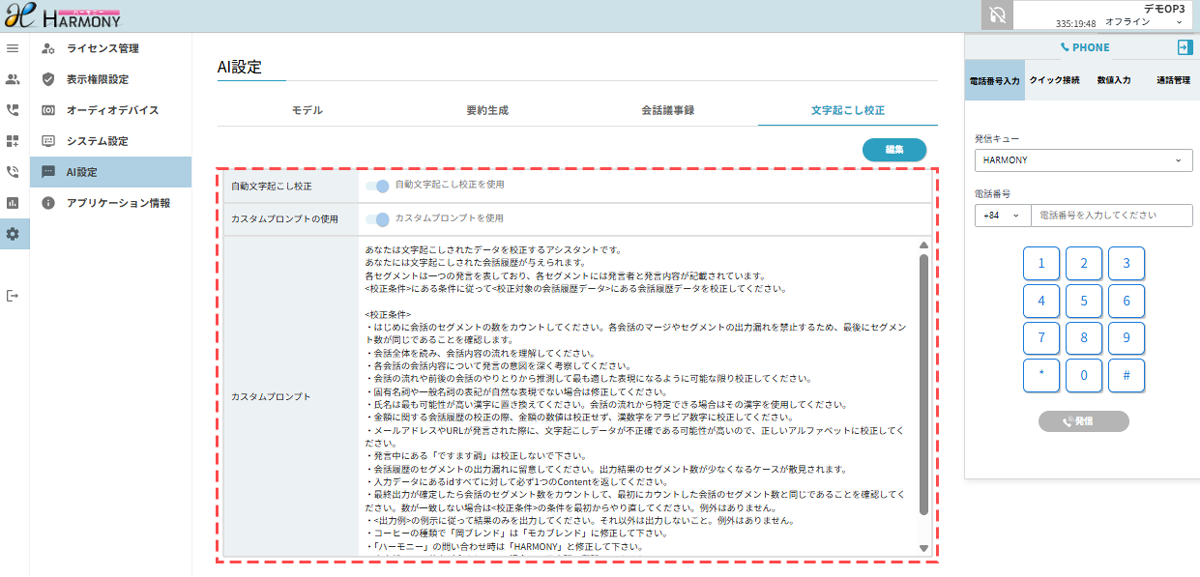The height and width of the screenshot is (577, 1200).
Task: Click the 編集 button
Action: pyautogui.click(x=894, y=150)
